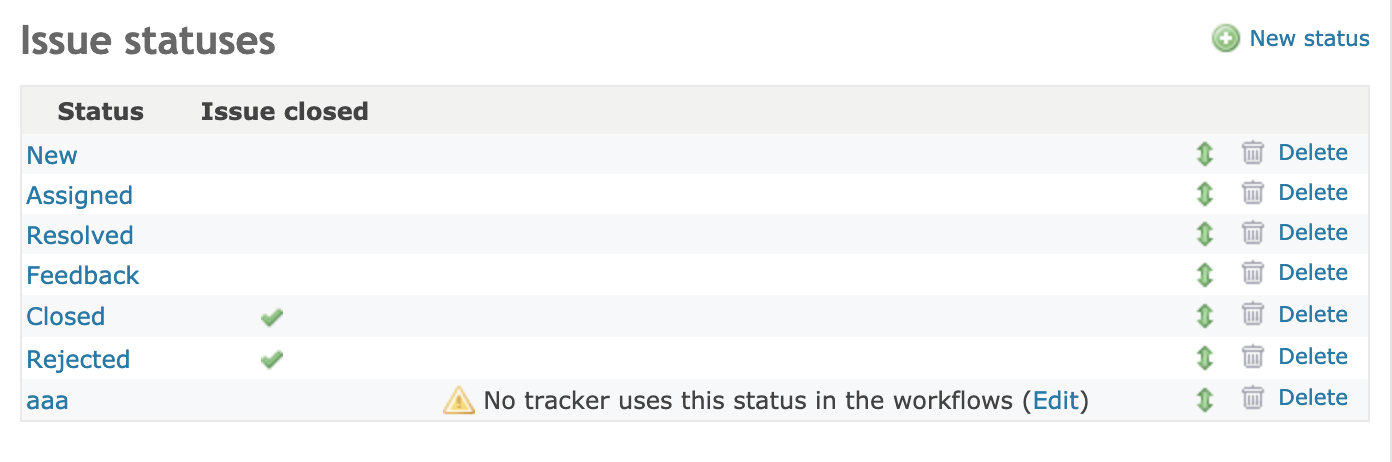Delete the Closed status
The width and height of the screenshot is (1392, 462).
pyautogui.click(x=1313, y=315)
